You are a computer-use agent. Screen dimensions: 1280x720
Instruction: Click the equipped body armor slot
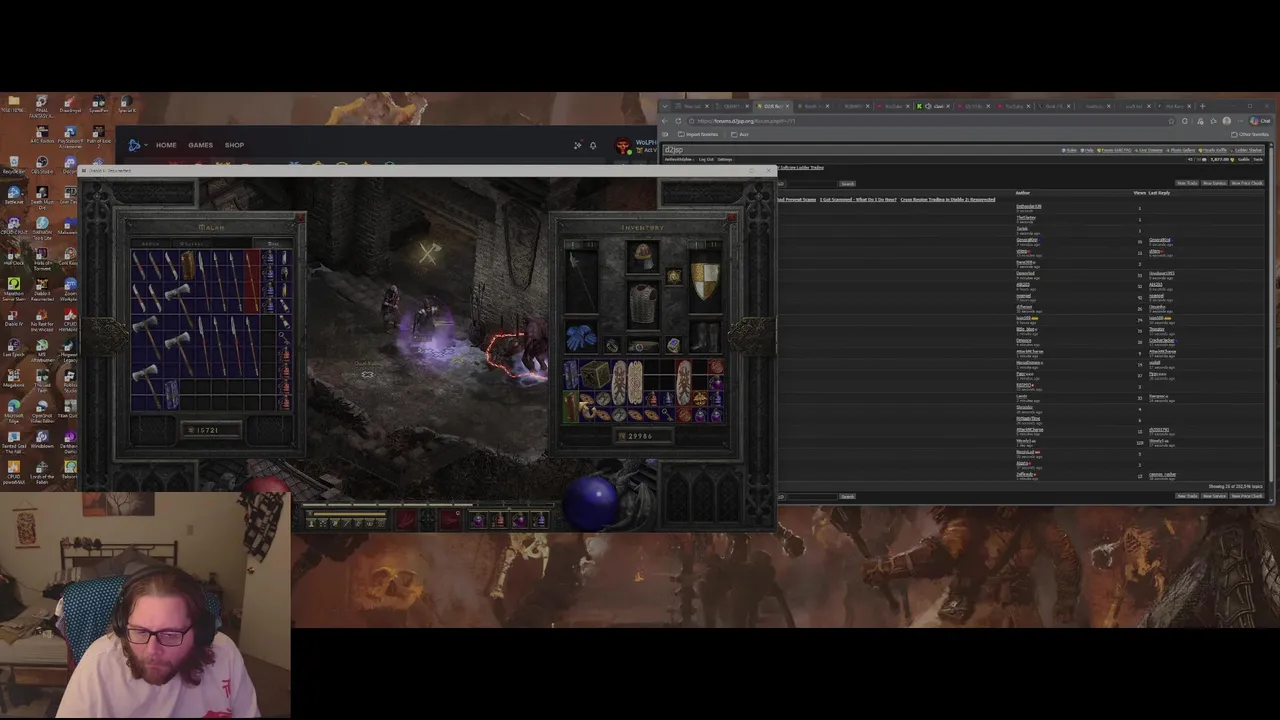[x=643, y=304]
